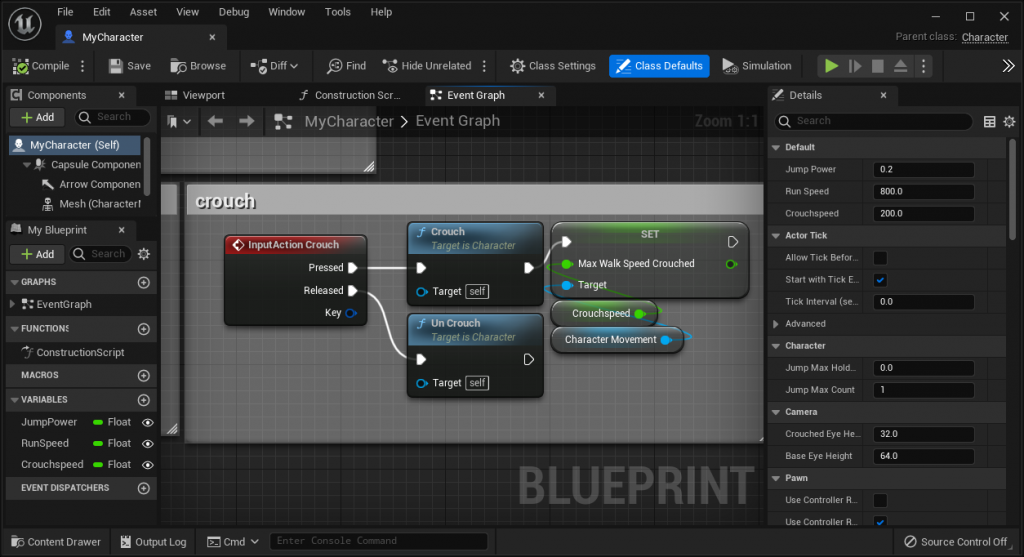1024x557 pixels.
Task: Toggle RunSpeed variable visibility eye
Action: click(148, 443)
